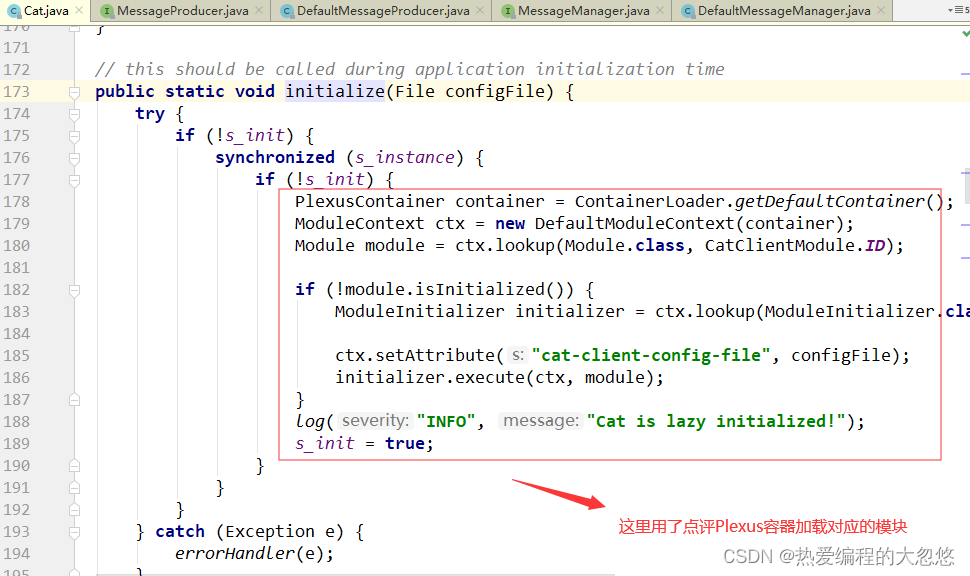Switch to the MessageManager.java tab
This screenshot has width=970, height=576.
click(583, 11)
